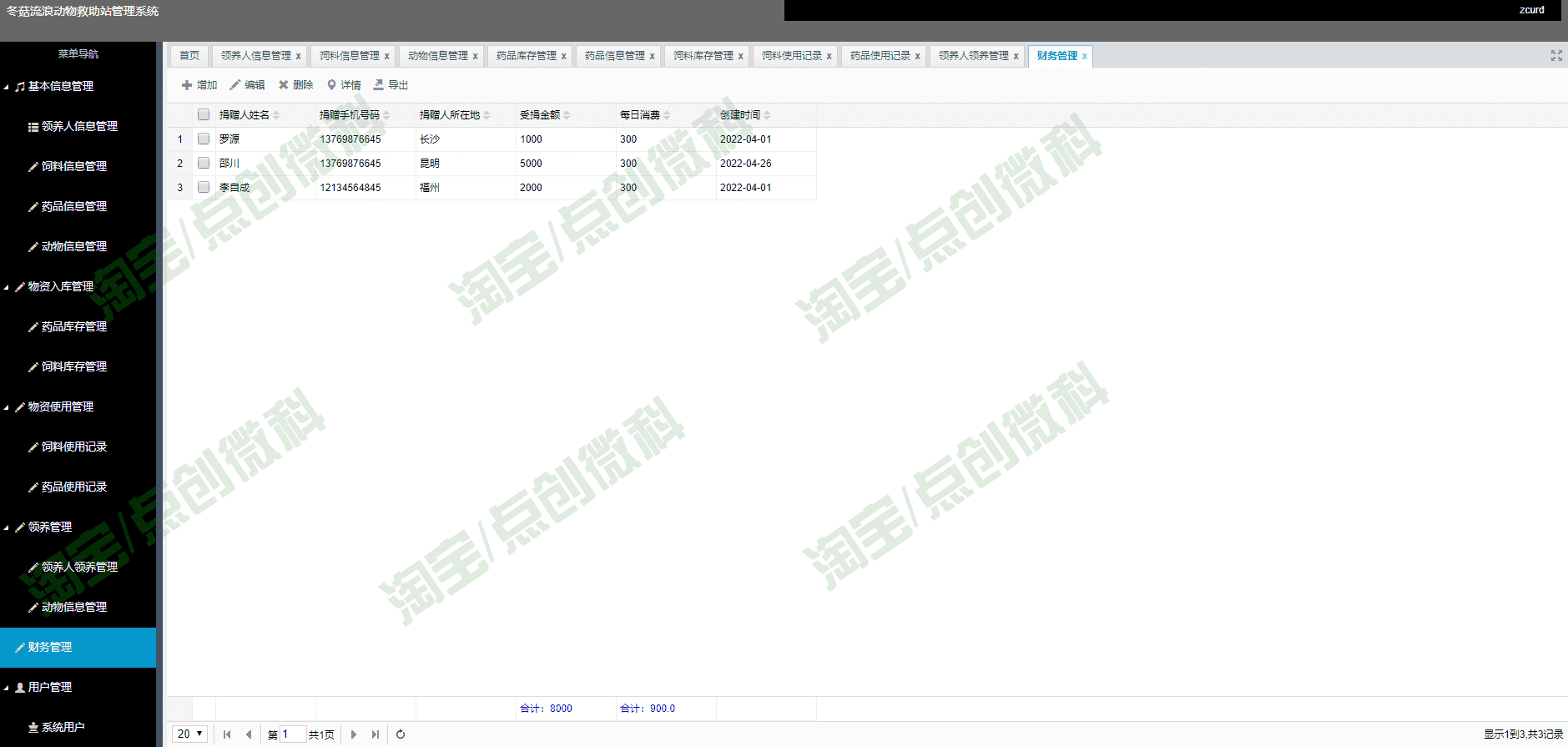Click the 增加 (add) plus icon
Image resolution: width=1568 pixels, height=747 pixels.
[x=187, y=85]
